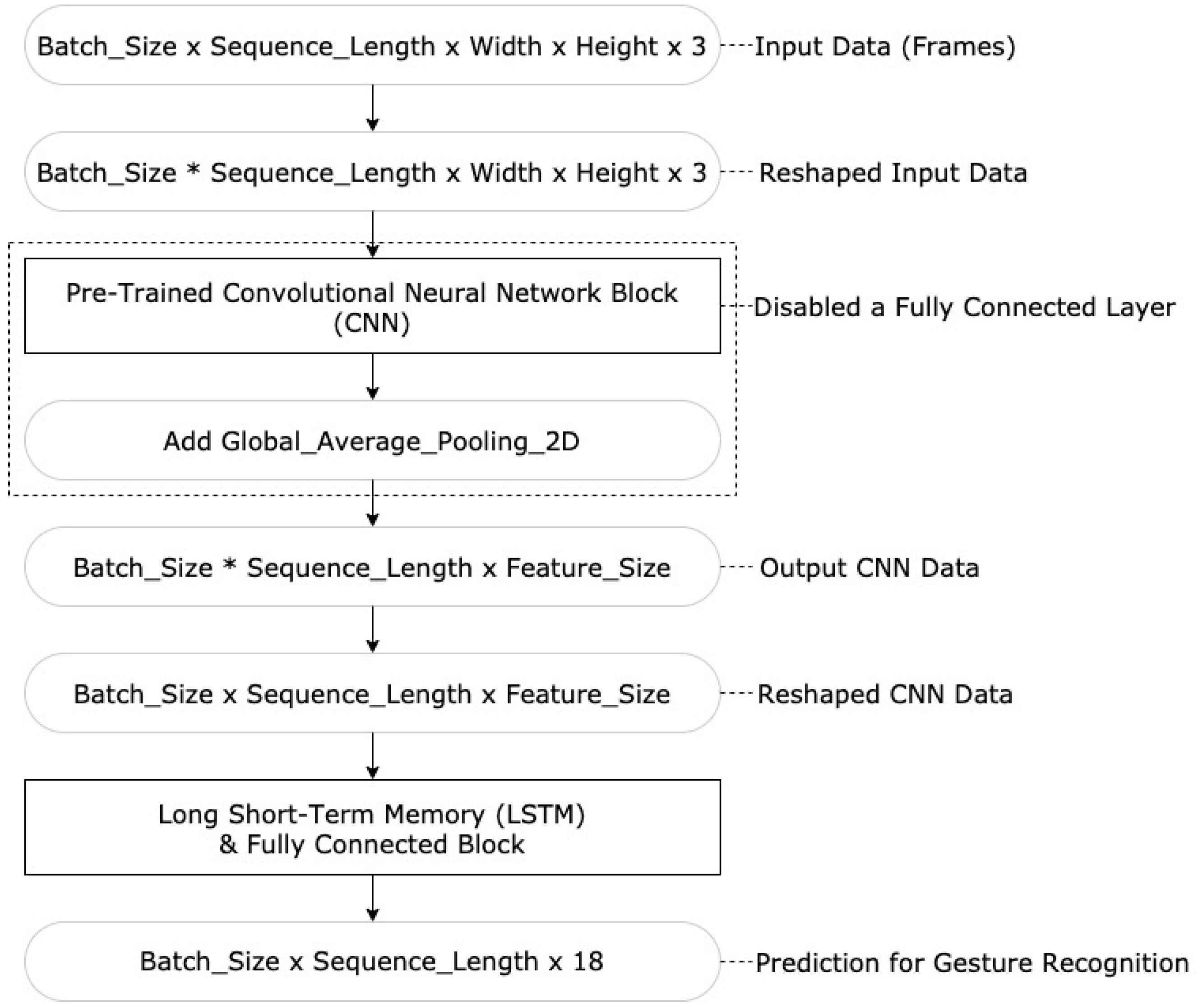Click the "Input Data (Frames)" annotation label

coord(884,46)
